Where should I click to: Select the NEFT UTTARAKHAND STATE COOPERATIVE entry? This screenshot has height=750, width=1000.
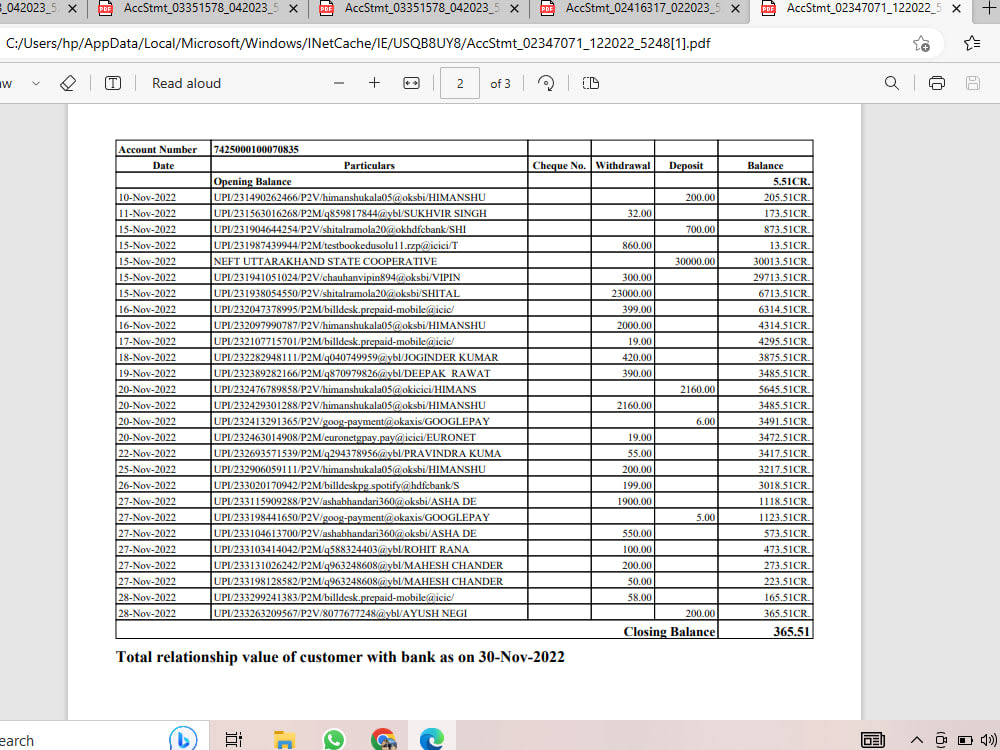click(x=325, y=261)
